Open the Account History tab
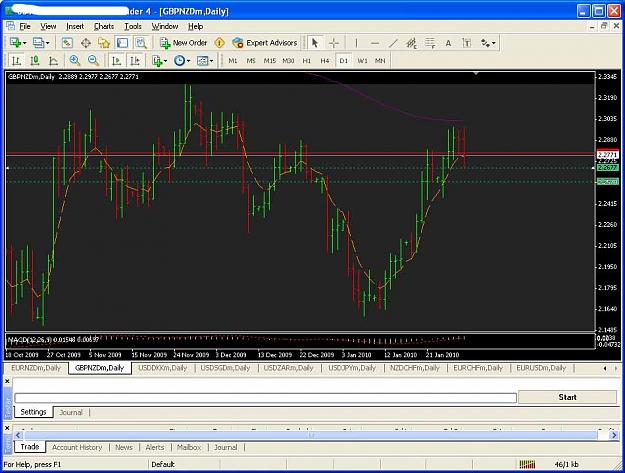Image resolution: width=625 pixels, height=473 pixels. (77, 447)
